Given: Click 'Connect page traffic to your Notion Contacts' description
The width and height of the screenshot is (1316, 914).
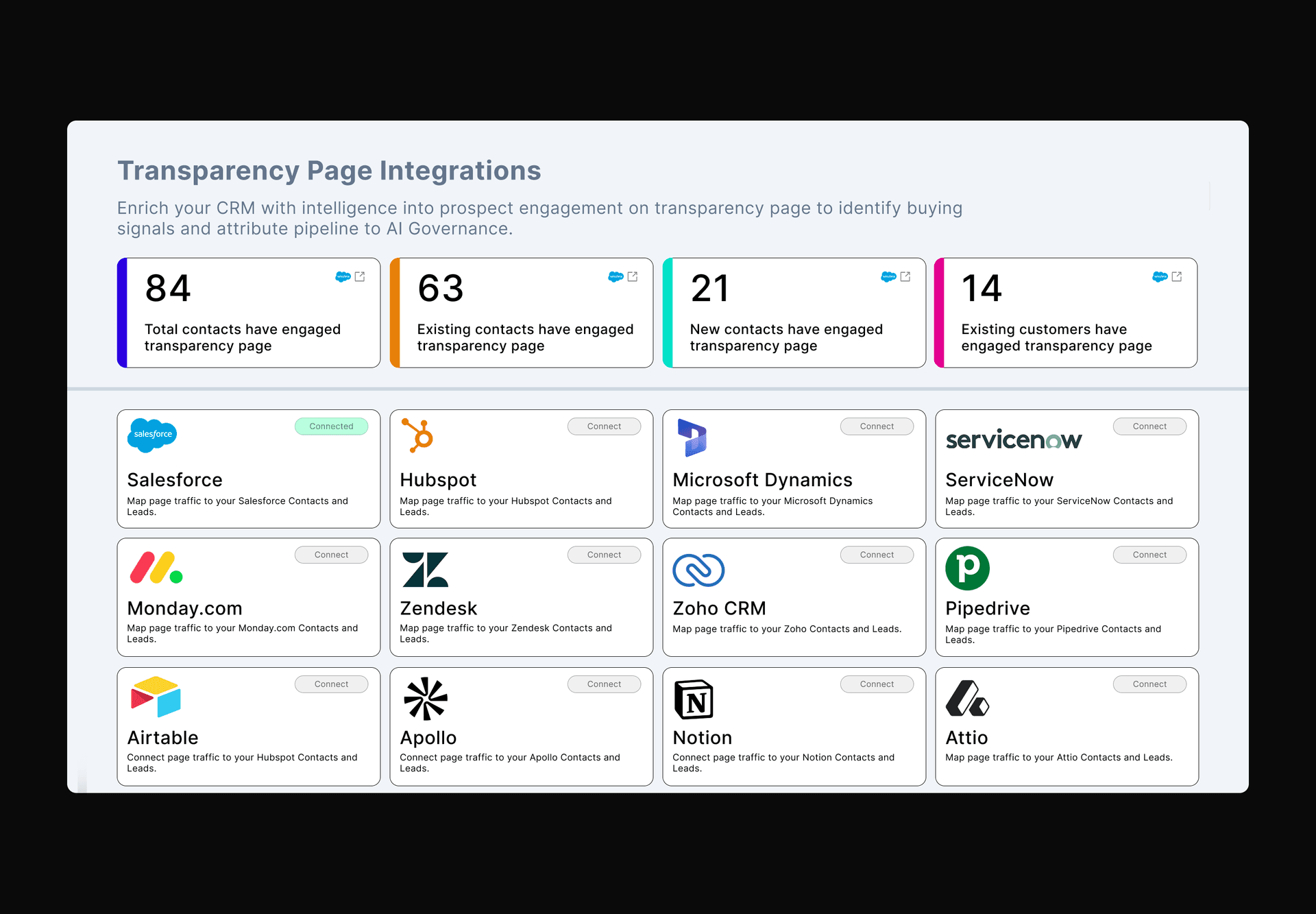Looking at the screenshot, I should 783,763.
